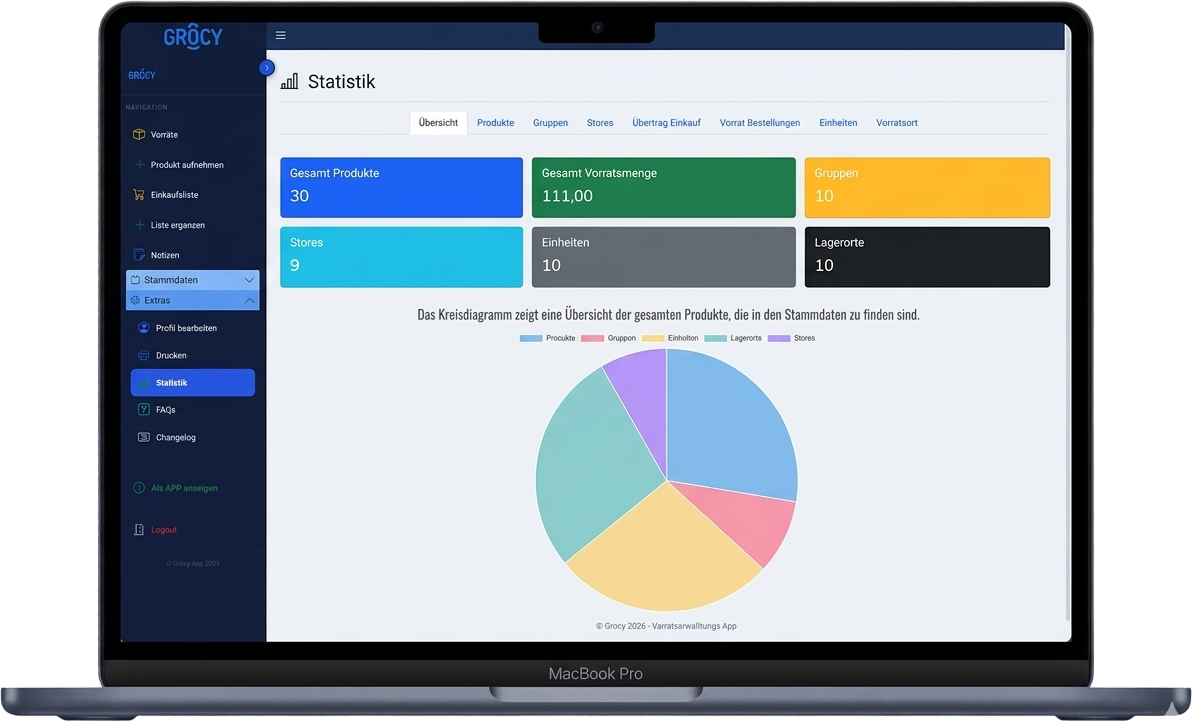The width and height of the screenshot is (1192, 721).
Task: Select the active Statistik sidebar item
Action: [x=192, y=383]
